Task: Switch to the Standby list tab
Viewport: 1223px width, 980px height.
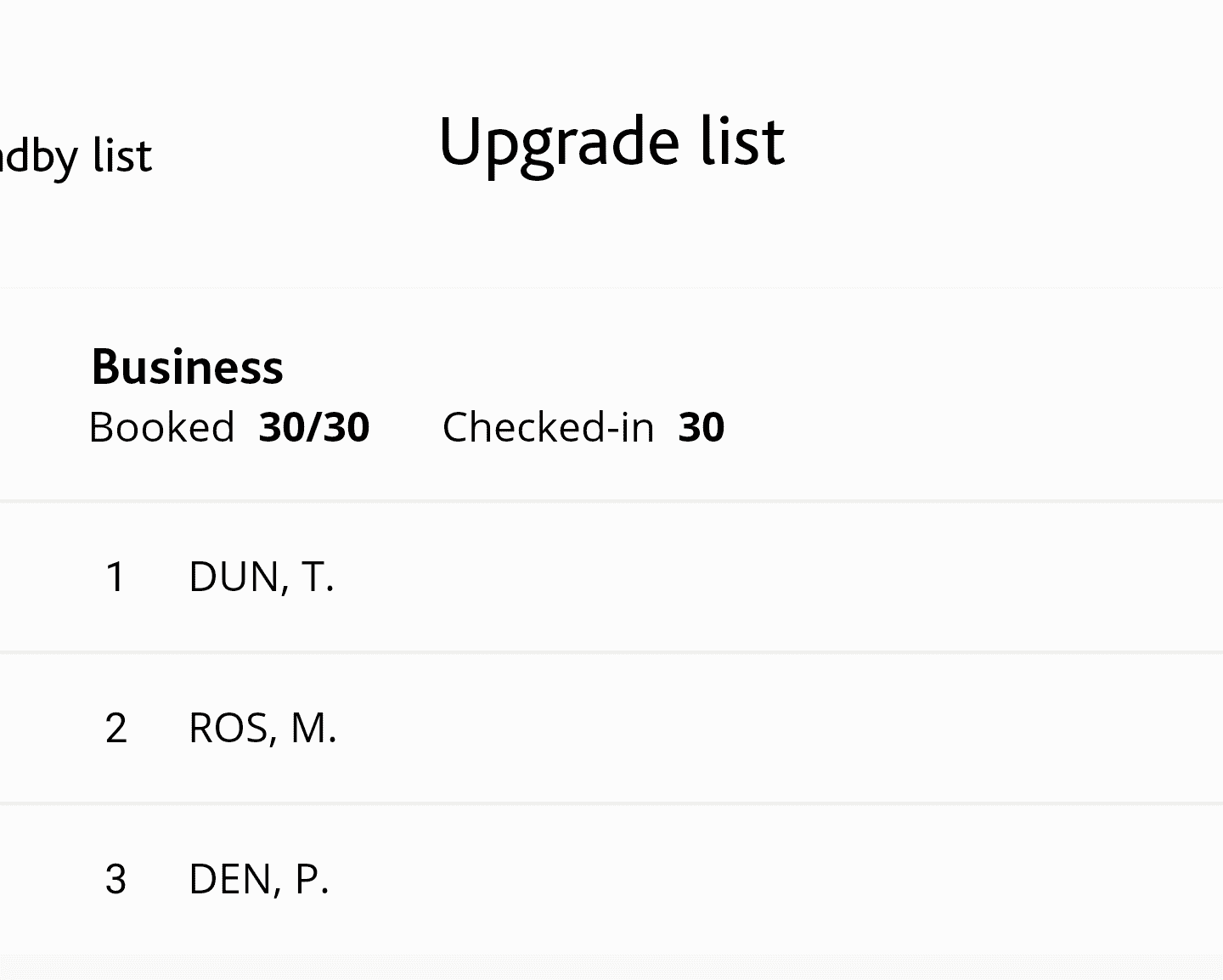Action: 76,155
